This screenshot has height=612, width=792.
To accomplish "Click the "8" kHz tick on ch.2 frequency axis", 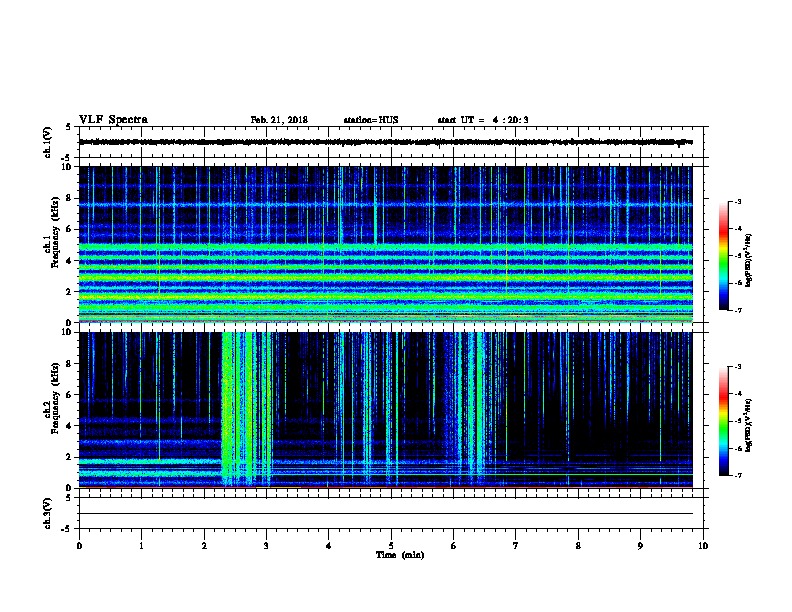I will [x=69, y=364].
